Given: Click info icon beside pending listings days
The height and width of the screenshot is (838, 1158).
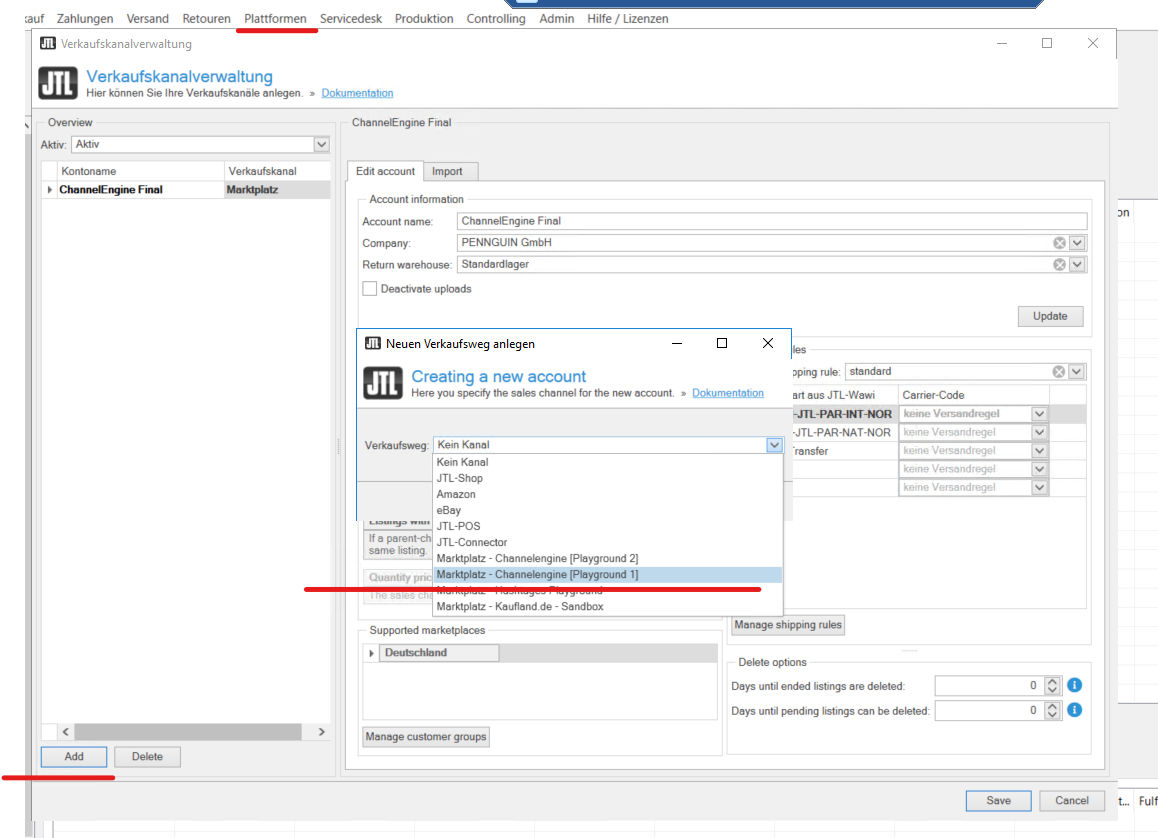Looking at the screenshot, I should [x=1075, y=710].
